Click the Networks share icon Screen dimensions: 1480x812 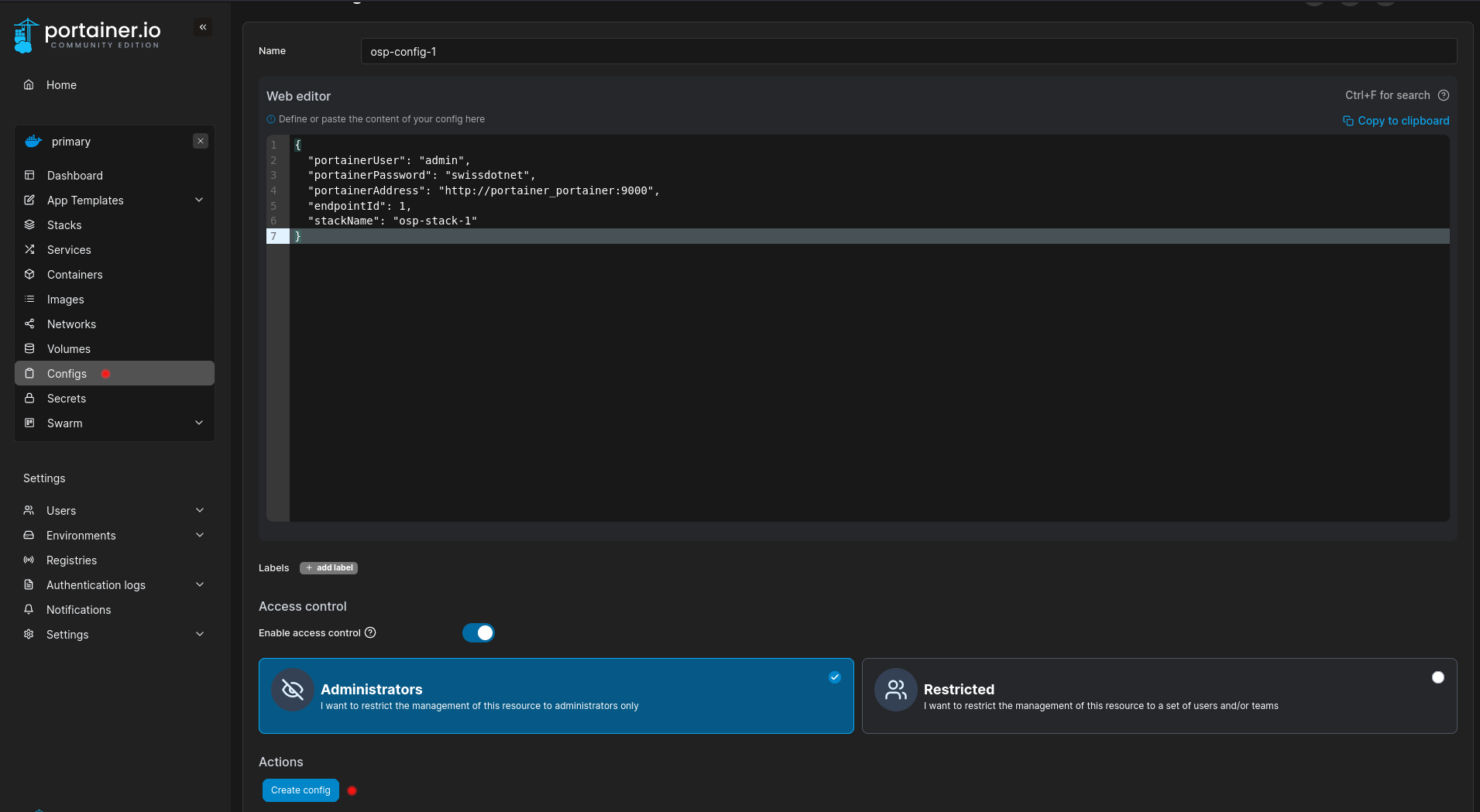[x=29, y=324]
